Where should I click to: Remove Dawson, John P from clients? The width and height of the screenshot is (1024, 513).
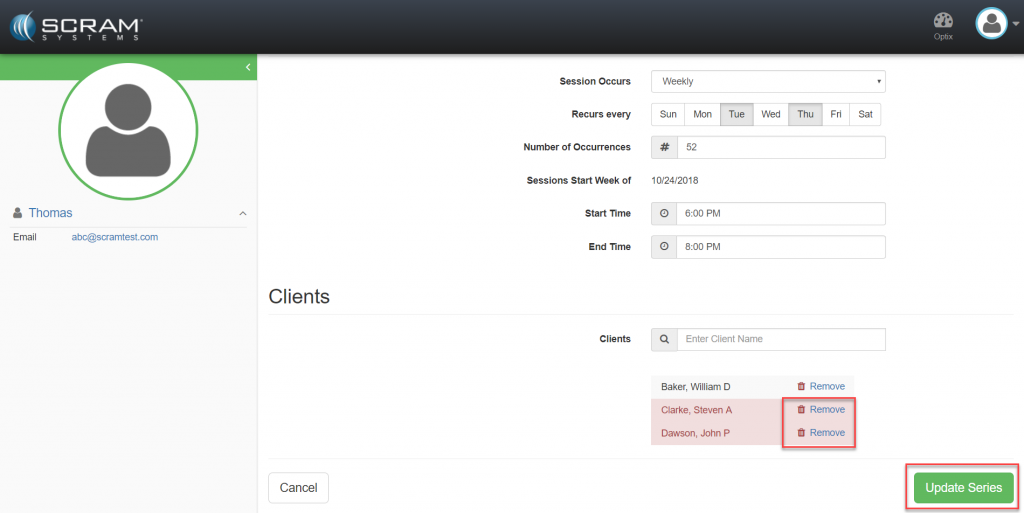(x=821, y=433)
